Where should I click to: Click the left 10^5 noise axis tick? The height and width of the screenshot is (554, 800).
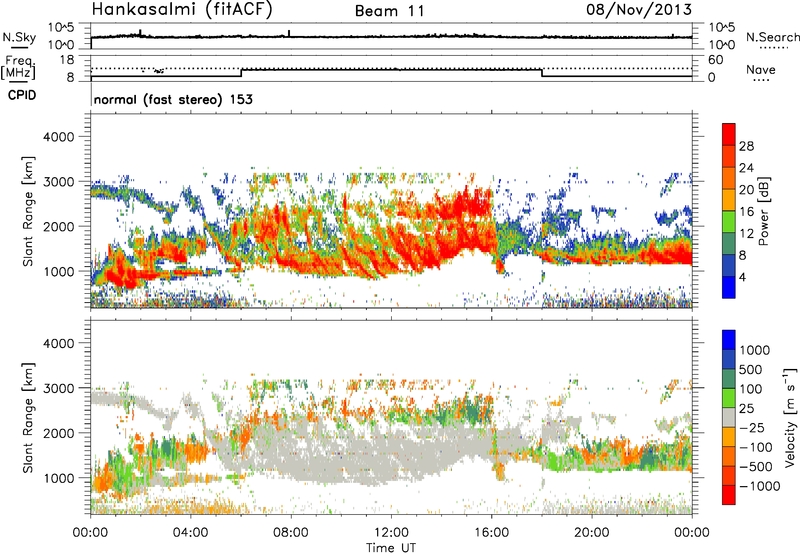[61, 27]
